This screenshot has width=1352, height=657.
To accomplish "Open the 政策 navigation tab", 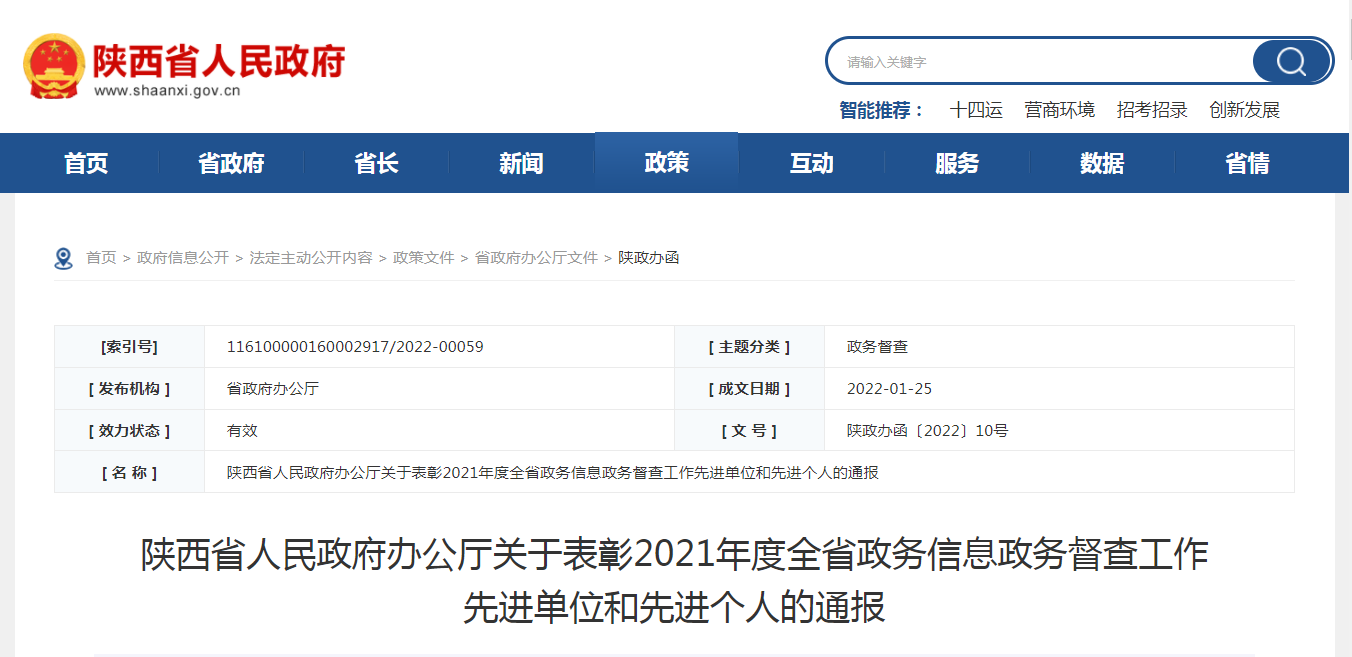I will pos(666,162).
